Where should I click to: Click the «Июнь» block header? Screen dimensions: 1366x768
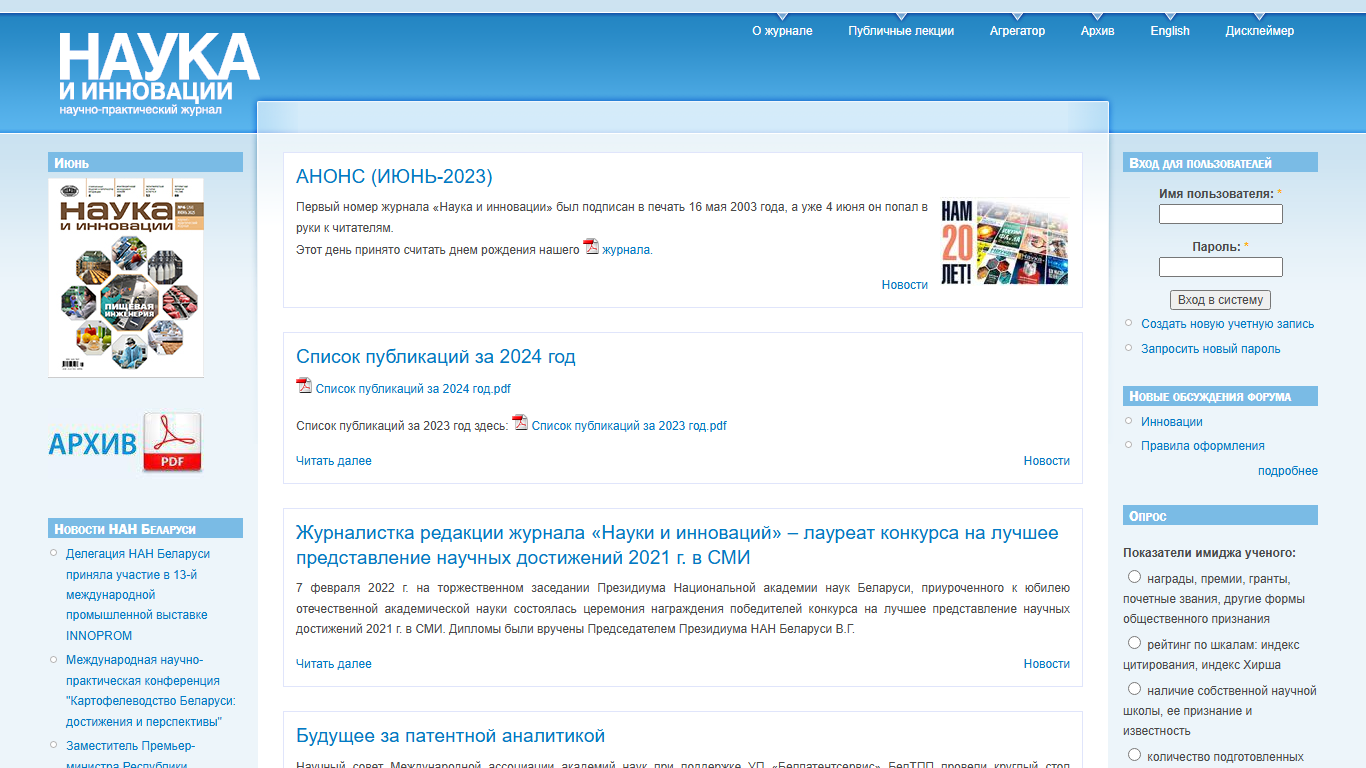[145, 162]
